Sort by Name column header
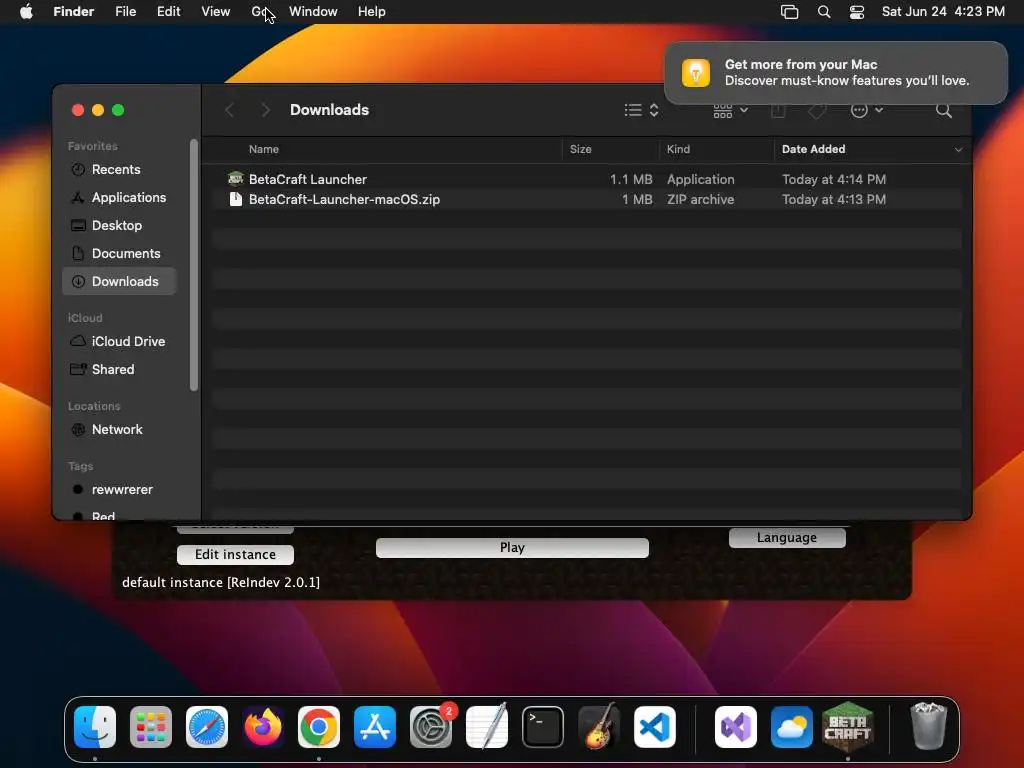The height and width of the screenshot is (768, 1024). pos(264,149)
